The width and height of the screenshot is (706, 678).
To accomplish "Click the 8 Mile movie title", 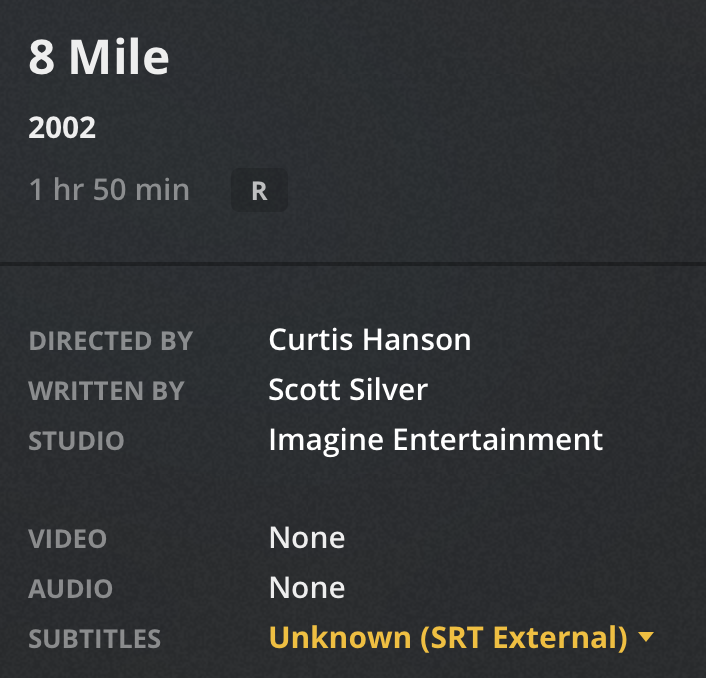I will click(x=99, y=58).
